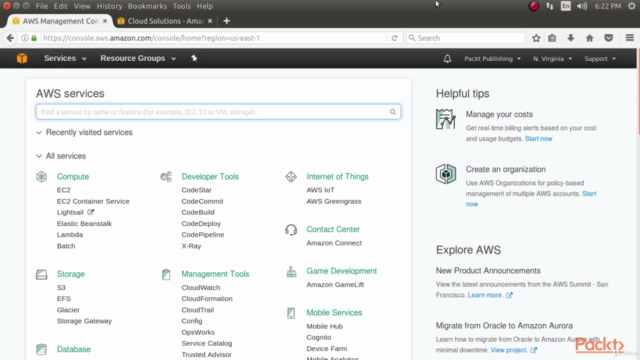Image resolution: width=640 pixels, height=360 pixels.
Task: Open the Lambda service link
Action: (70, 235)
